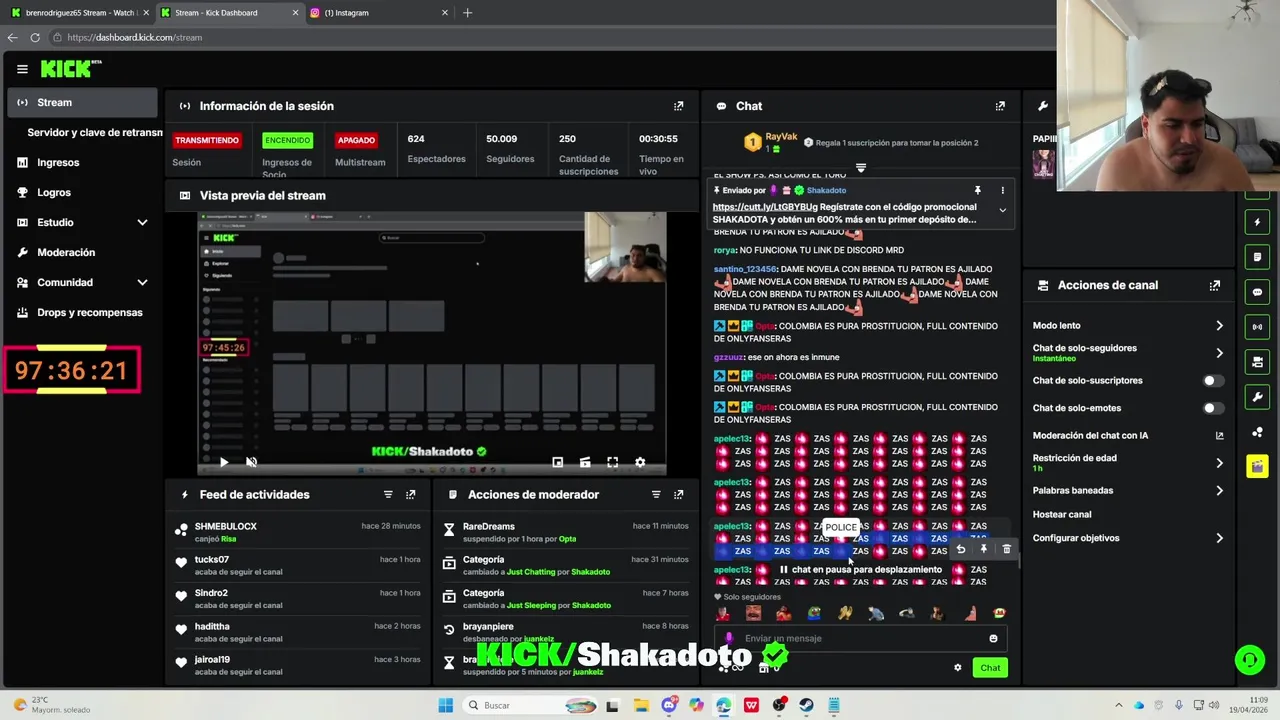Screen dimensions: 1280x720
Task: Click Shakadoto name in pinned message header
Action: point(826,190)
